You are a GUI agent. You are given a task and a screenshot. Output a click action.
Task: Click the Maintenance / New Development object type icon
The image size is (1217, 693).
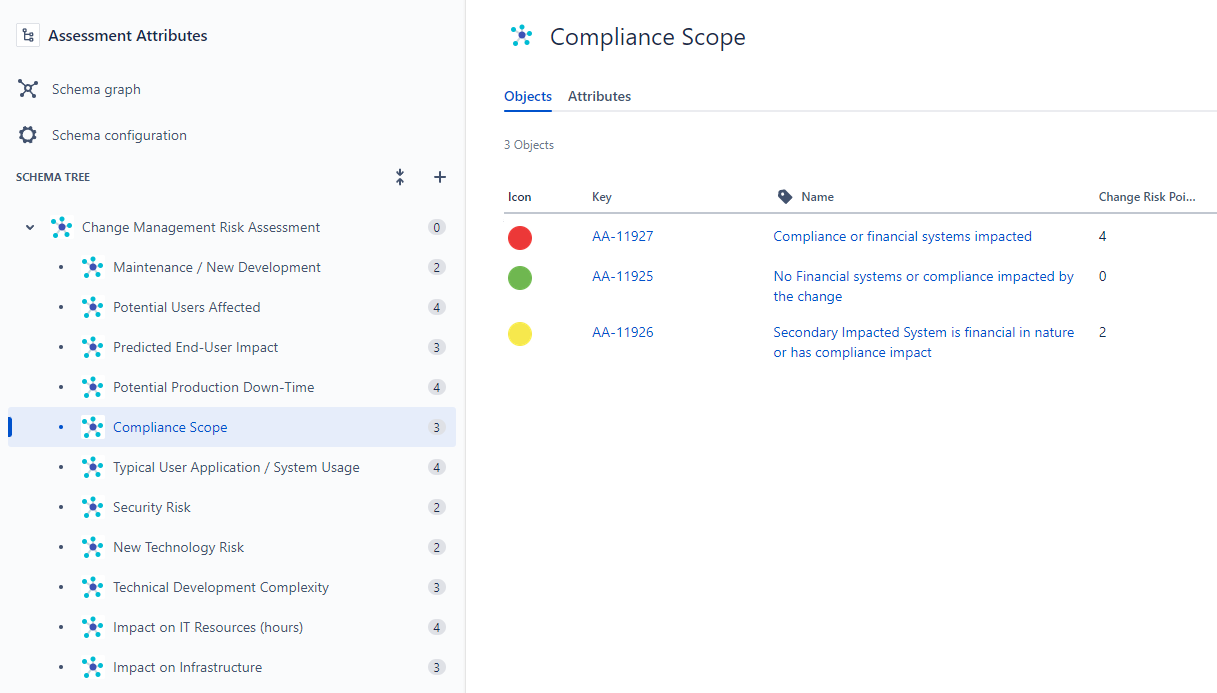click(x=92, y=267)
